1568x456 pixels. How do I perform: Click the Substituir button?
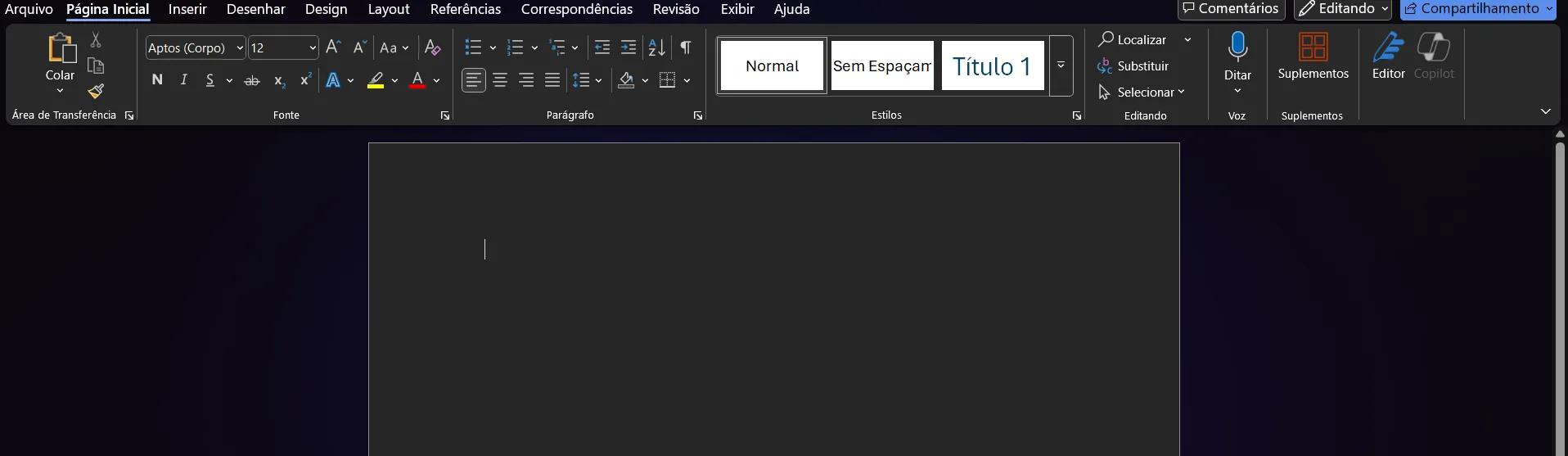pyautogui.click(x=1133, y=66)
